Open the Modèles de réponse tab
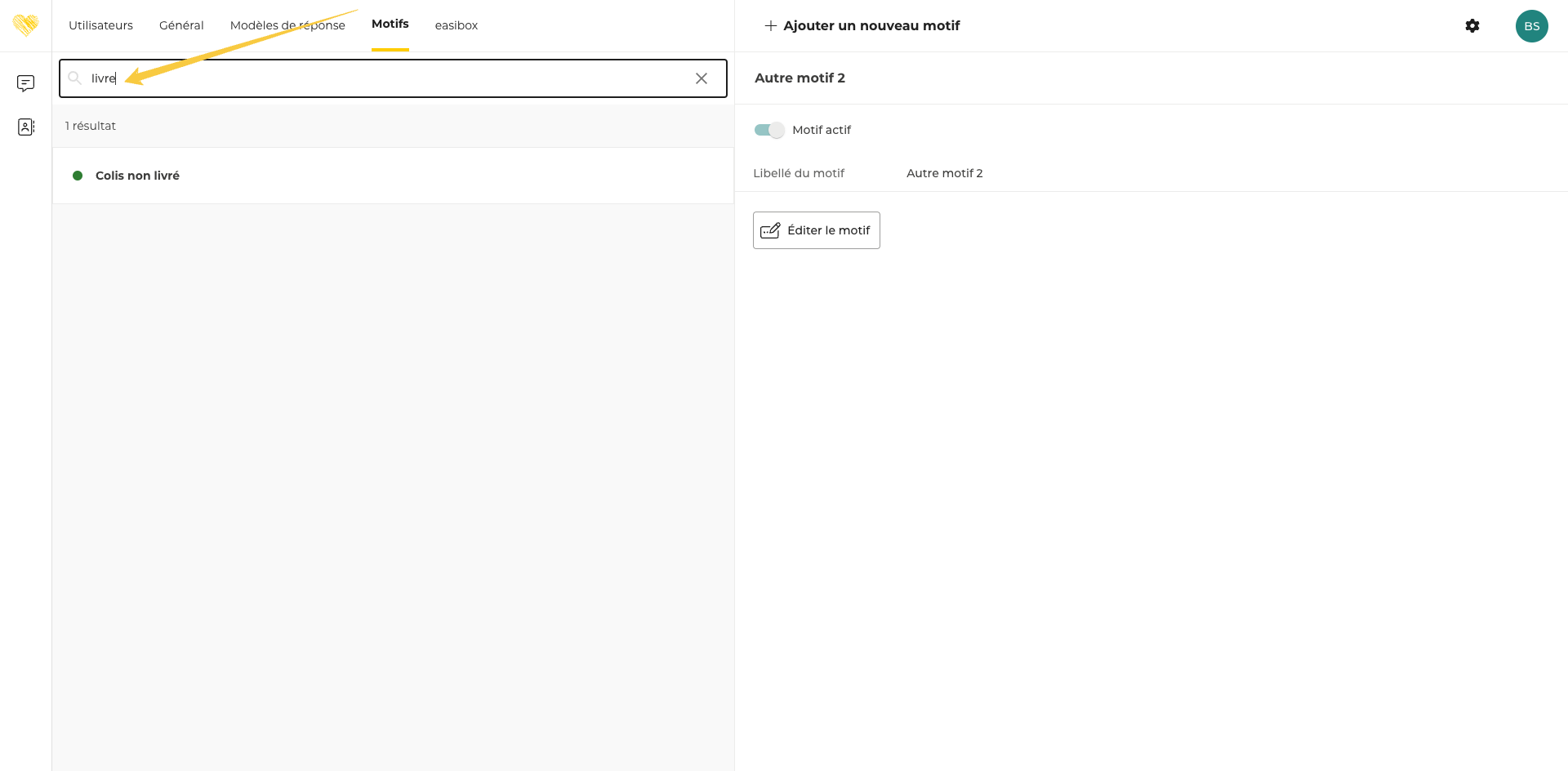 287,25
